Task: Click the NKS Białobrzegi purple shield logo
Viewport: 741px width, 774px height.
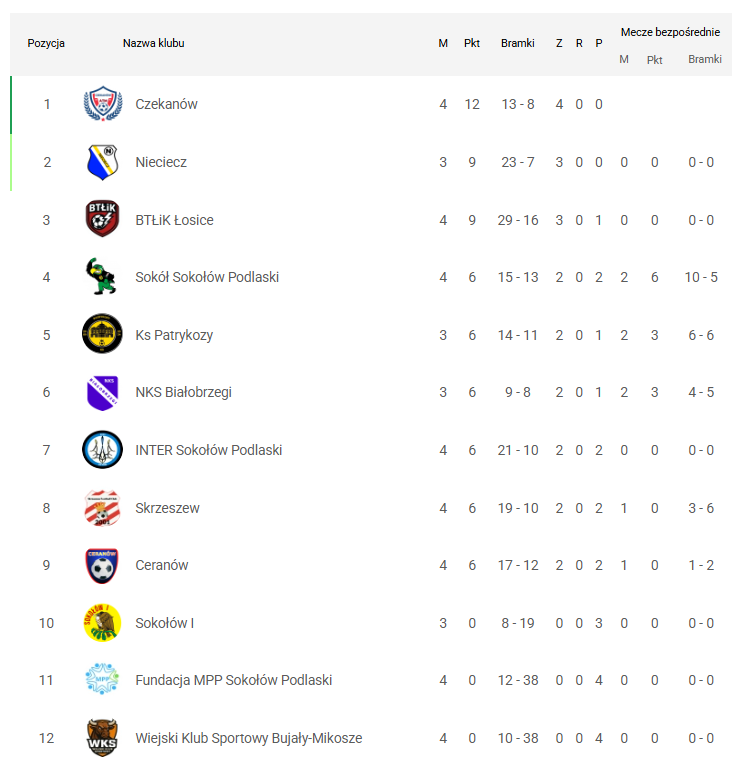Action: tap(102, 392)
